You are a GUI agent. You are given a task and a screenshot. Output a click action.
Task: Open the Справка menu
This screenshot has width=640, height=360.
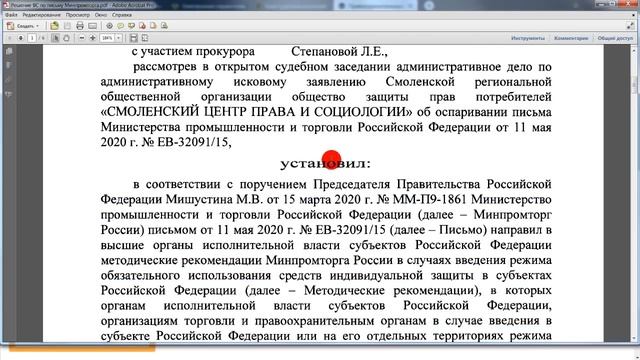coord(122,15)
